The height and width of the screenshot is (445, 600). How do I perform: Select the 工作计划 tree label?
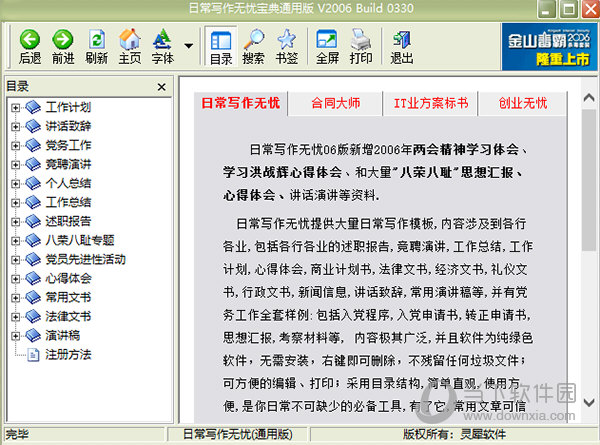[x=68, y=107]
